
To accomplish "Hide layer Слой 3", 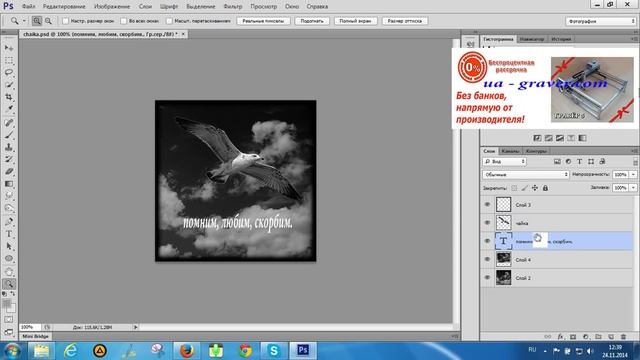I will (487, 204).
